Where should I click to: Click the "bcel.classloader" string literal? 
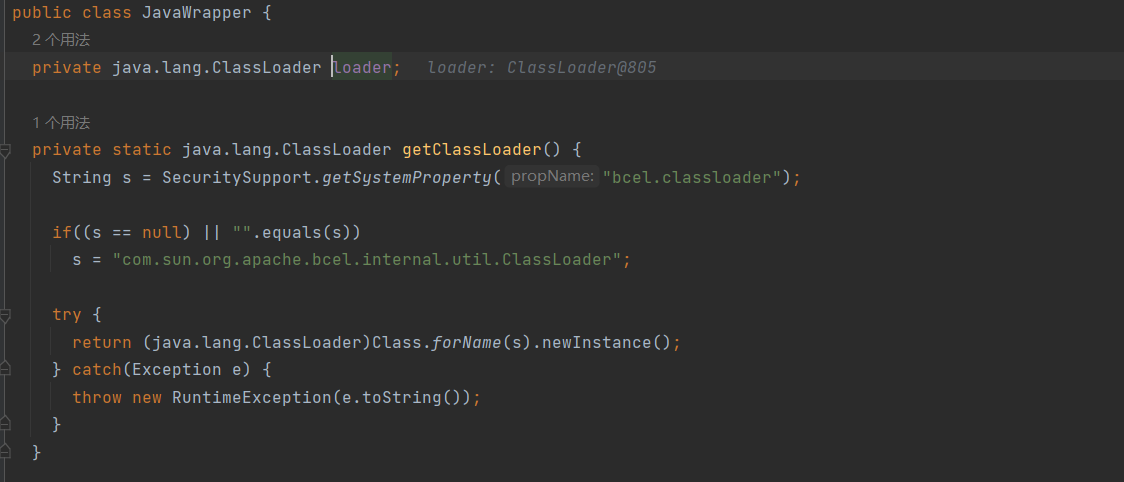pos(691,178)
